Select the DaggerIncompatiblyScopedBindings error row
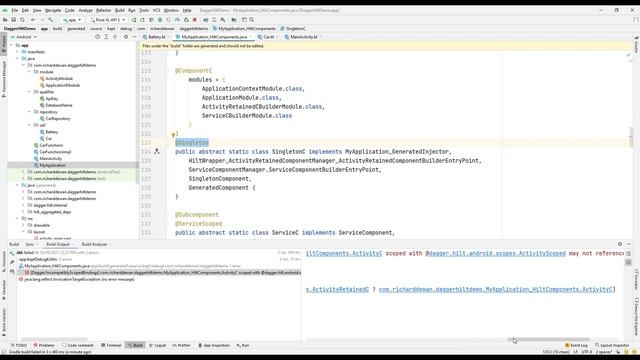Image resolution: width=640 pixels, height=360 pixels. [x=163, y=272]
